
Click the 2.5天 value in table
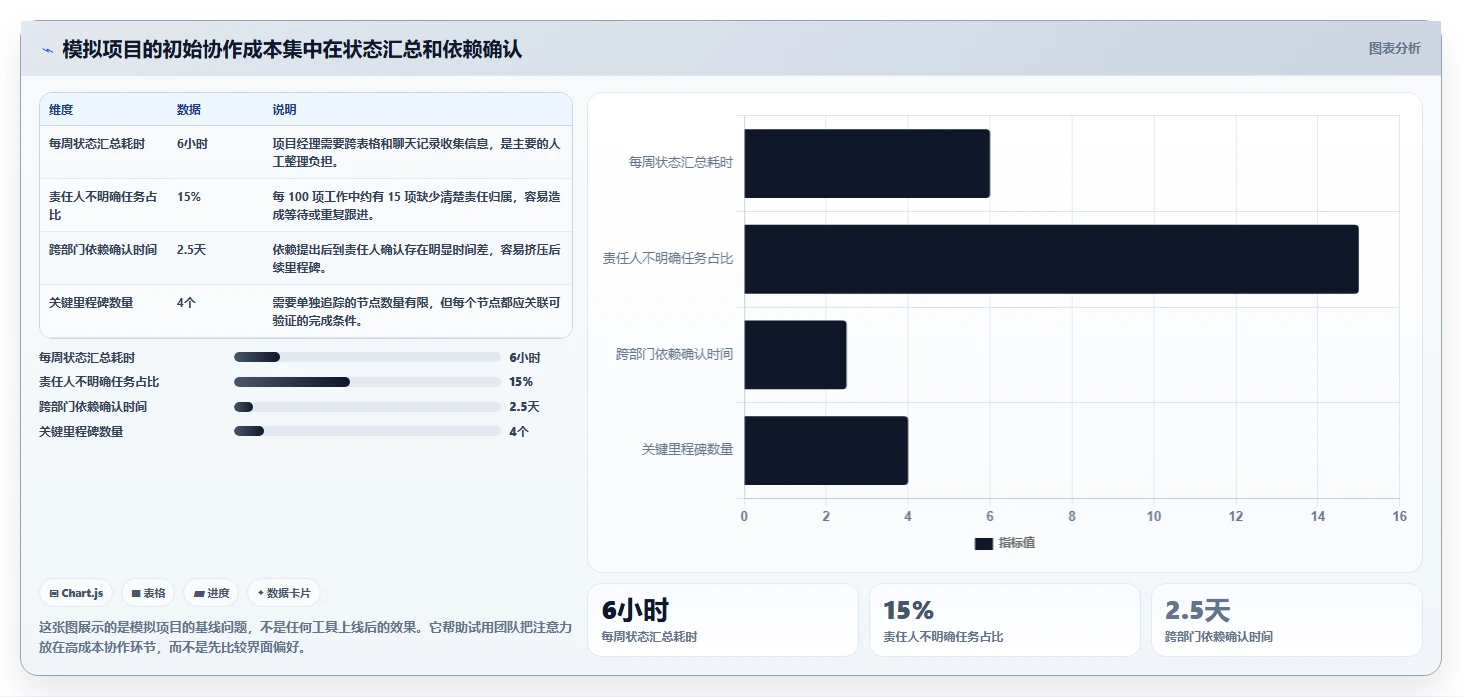click(x=191, y=250)
